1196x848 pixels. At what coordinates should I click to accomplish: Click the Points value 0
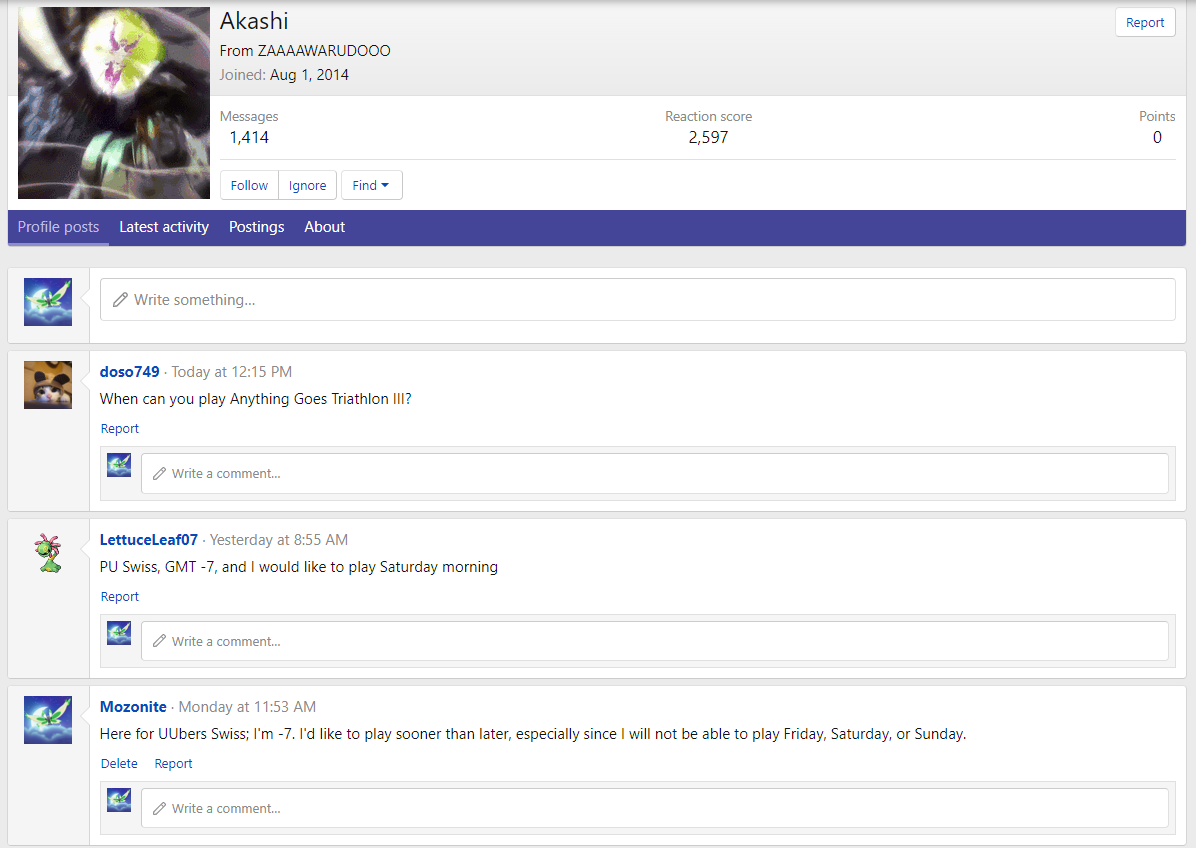[x=1157, y=137]
